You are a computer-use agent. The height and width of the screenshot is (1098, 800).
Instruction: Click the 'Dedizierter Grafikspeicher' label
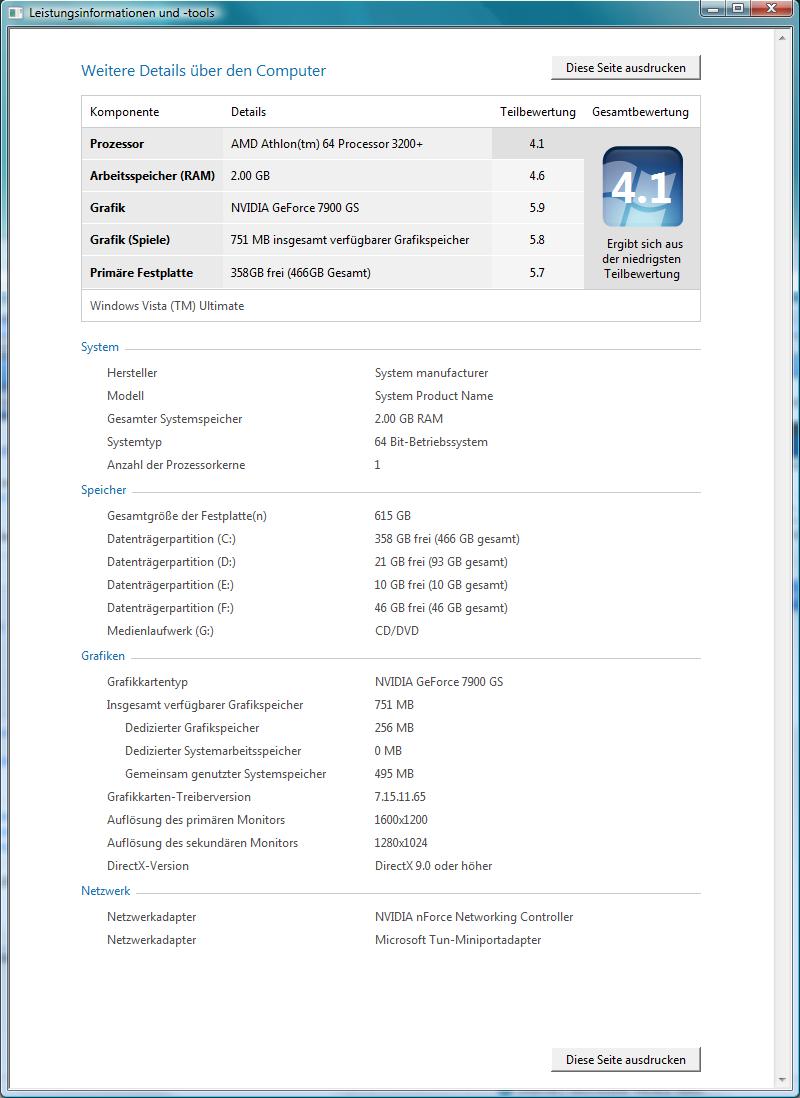tap(192, 728)
